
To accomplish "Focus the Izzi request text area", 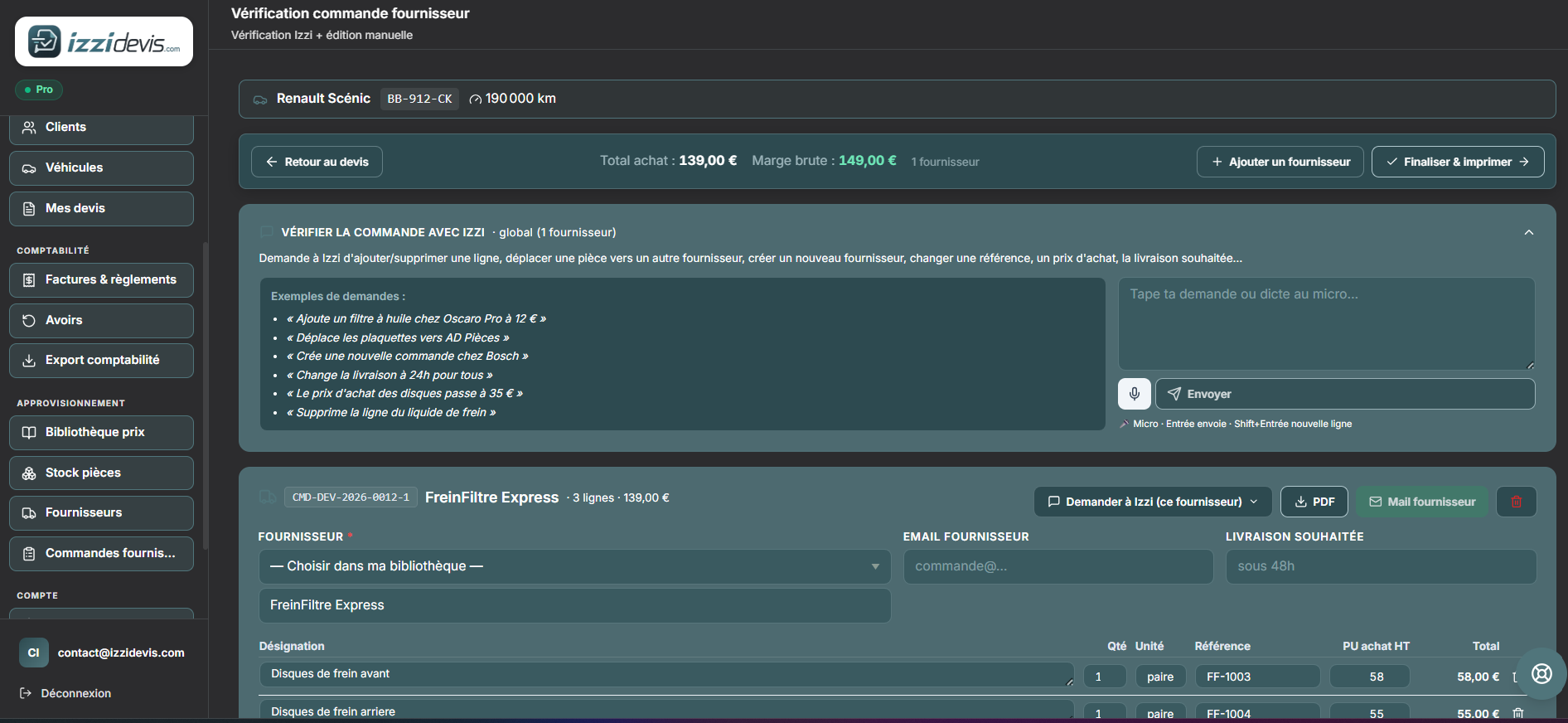I will 1327,323.
